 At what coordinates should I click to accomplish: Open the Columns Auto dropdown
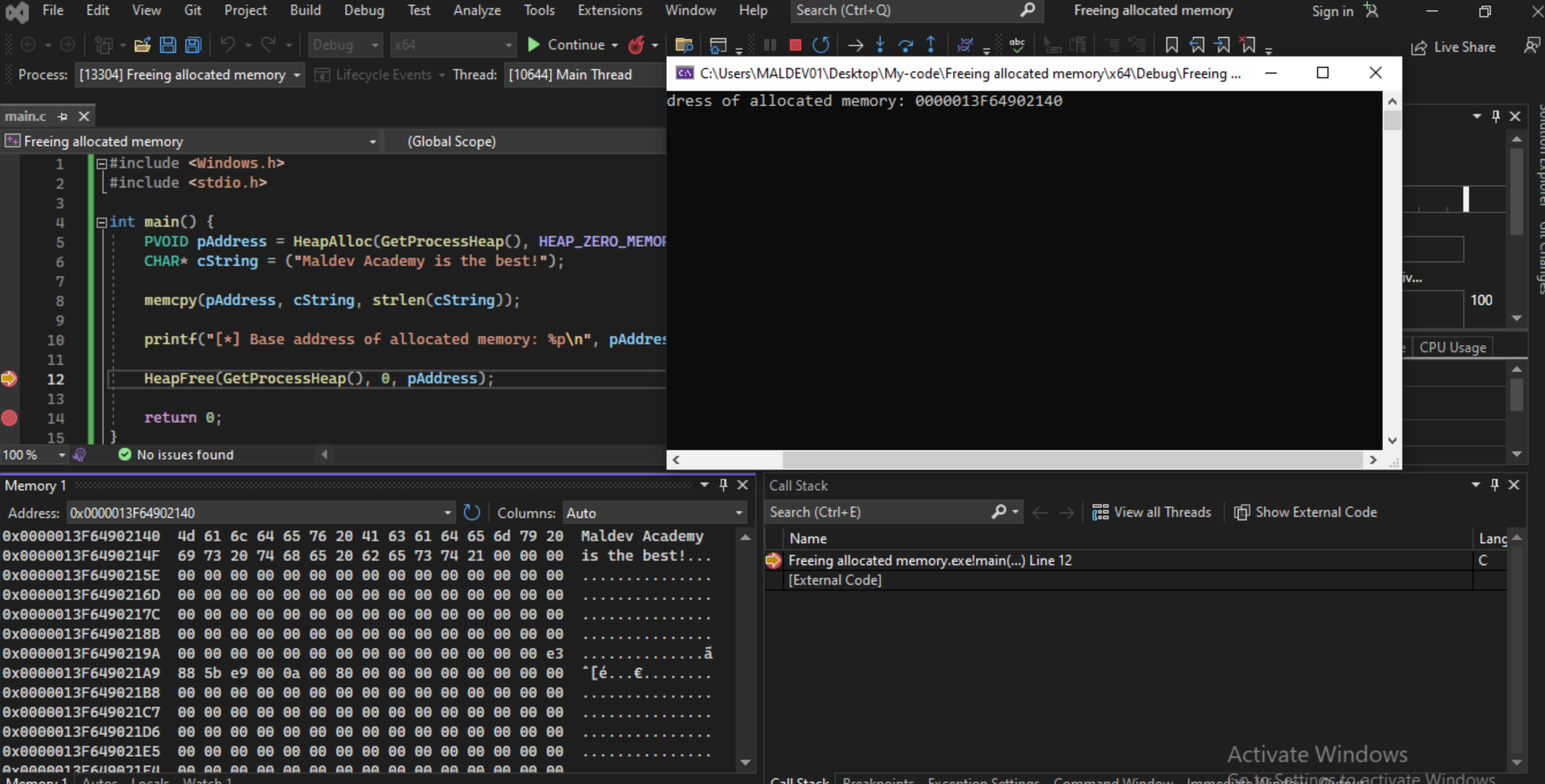click(739, 513)
